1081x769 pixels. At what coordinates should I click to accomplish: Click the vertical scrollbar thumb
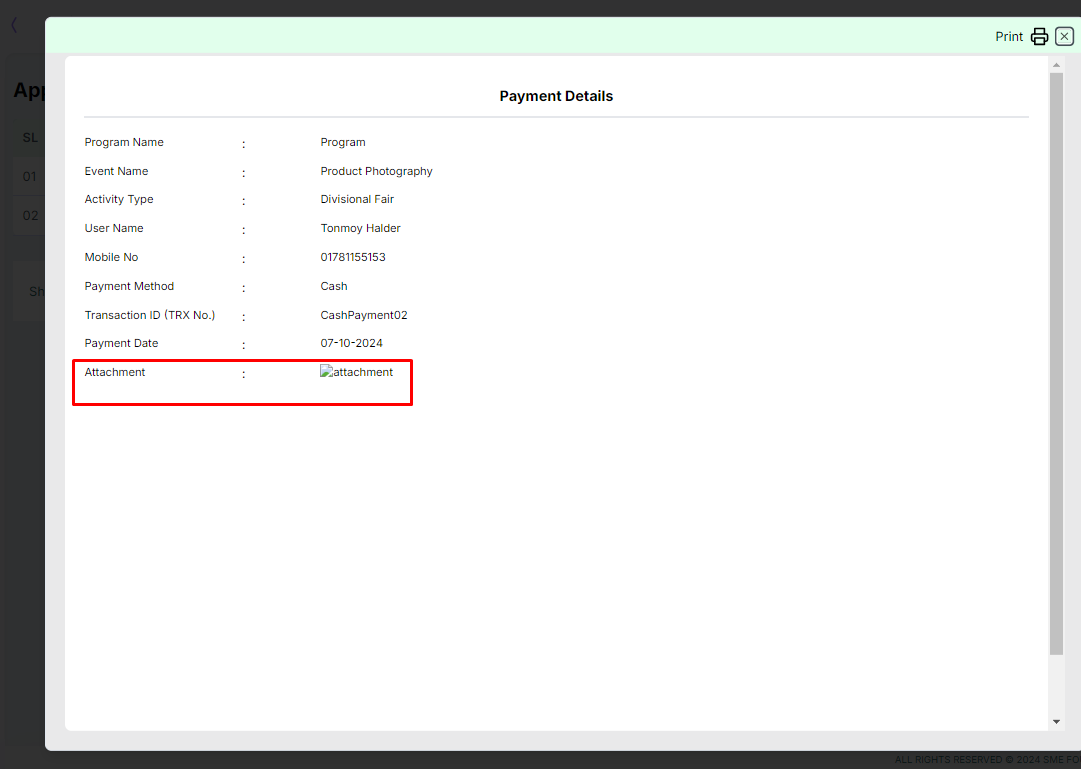[x=1056, y=363]
